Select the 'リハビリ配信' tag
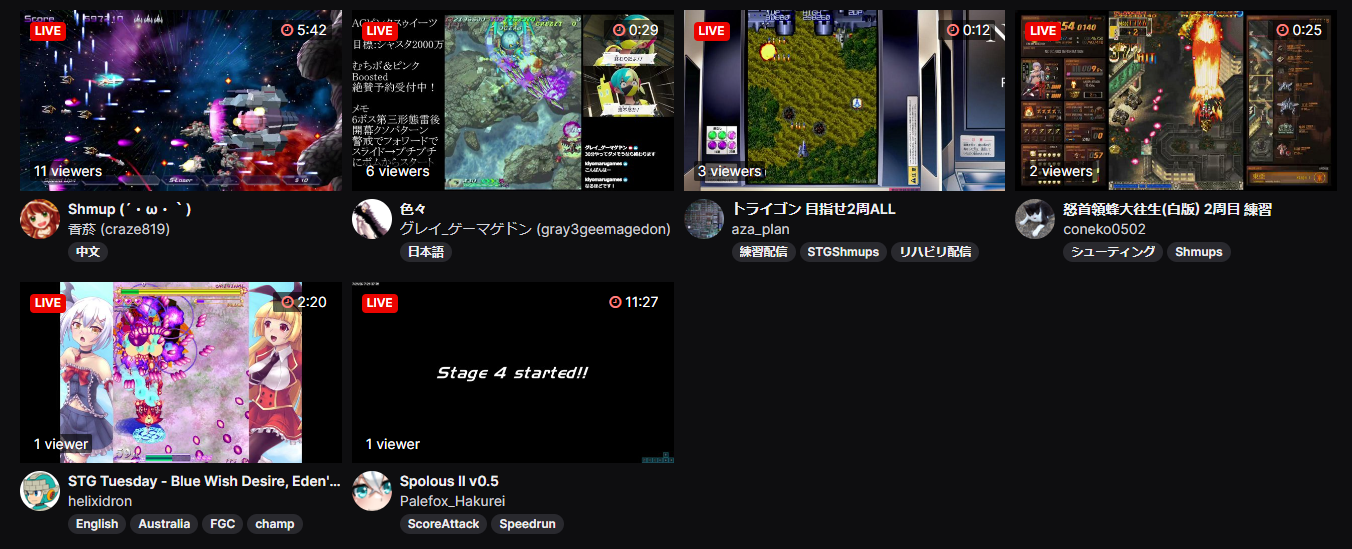Image resolution: width=1352 pixels, height=549 pixels. point(935,252)
